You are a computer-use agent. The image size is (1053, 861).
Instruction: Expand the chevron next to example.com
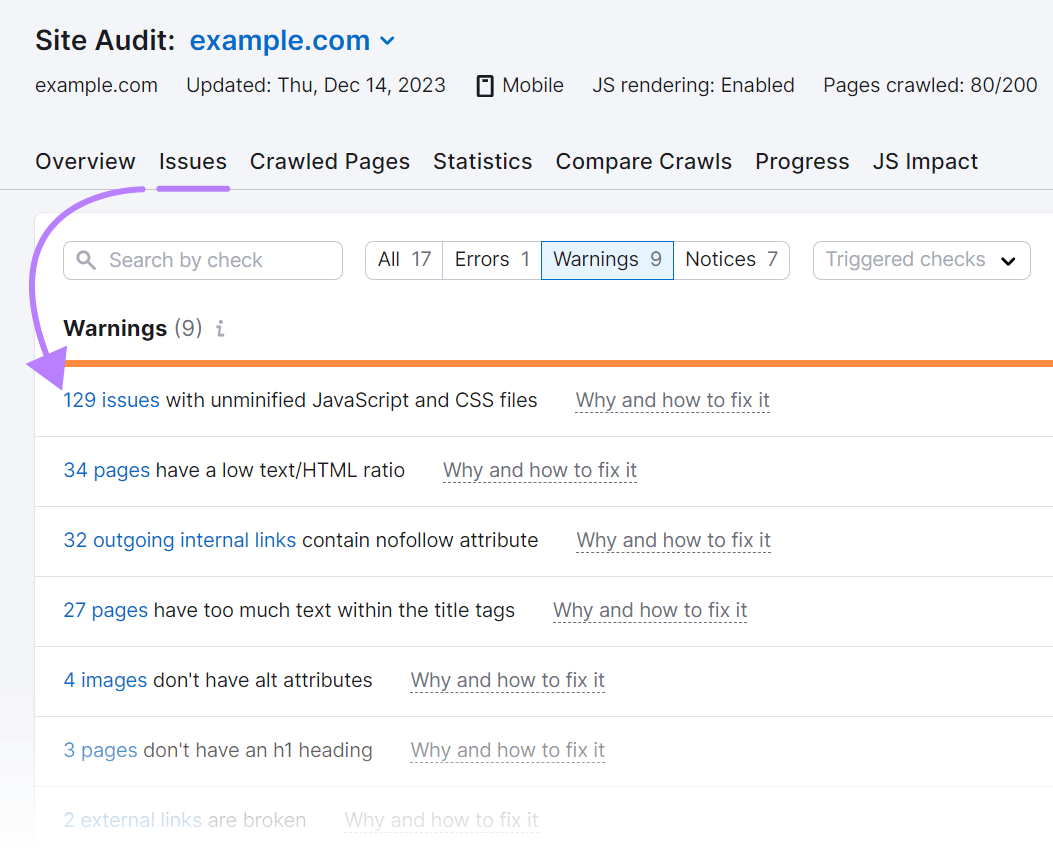[388, 42]
